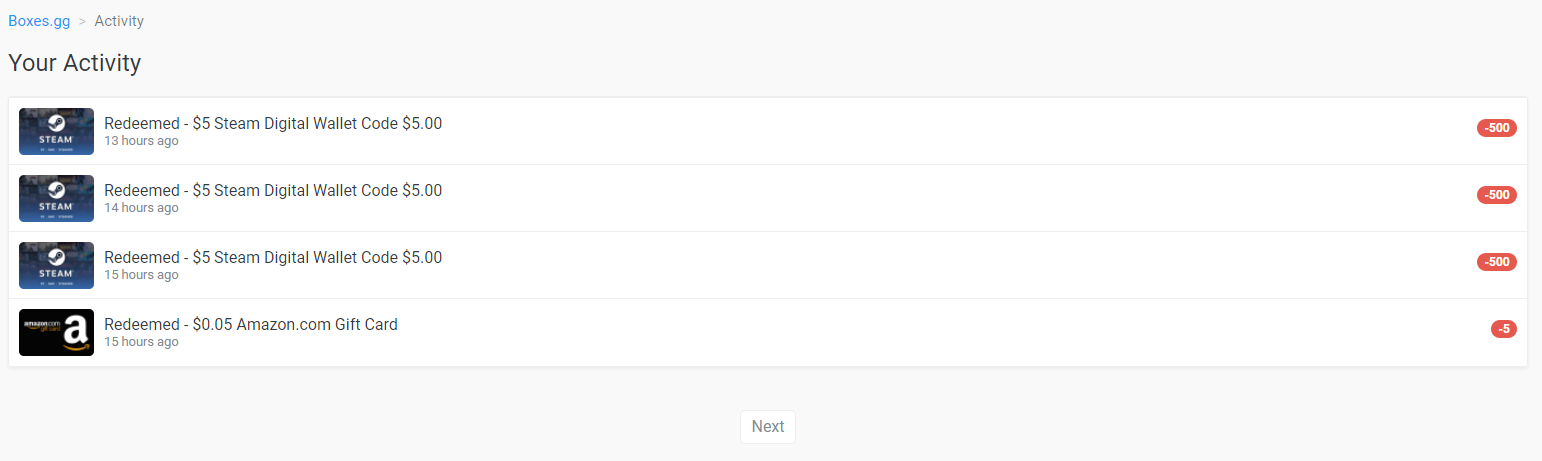This screenshot has width=1542, height=461.
Task: Click the -500 badge on the 13-hour entry
Action: point(1497,128)
